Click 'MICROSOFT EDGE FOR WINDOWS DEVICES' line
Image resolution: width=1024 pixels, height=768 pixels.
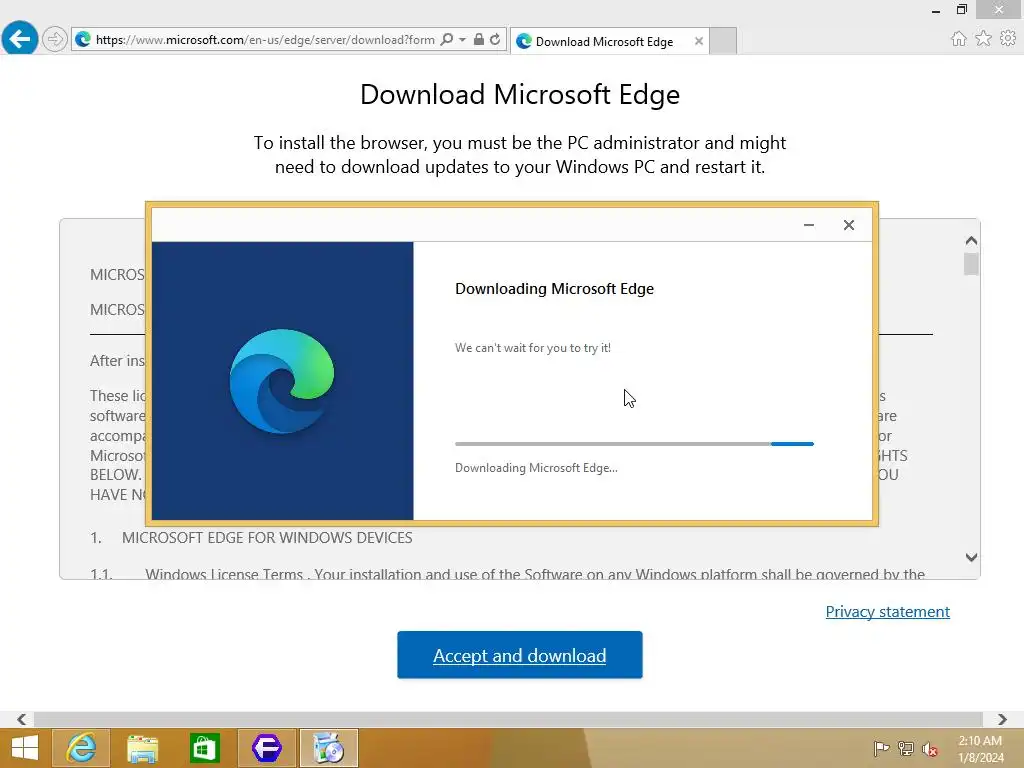(x=267, y=537)
